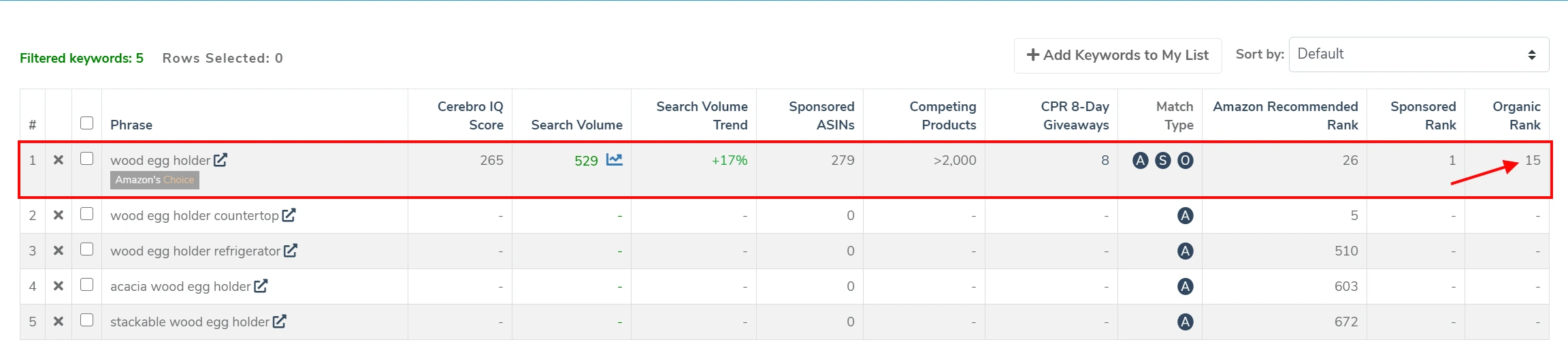1568x342 pixels.
Task: Open external link for wood egg holder countertop
Action: tap(289, 215)
